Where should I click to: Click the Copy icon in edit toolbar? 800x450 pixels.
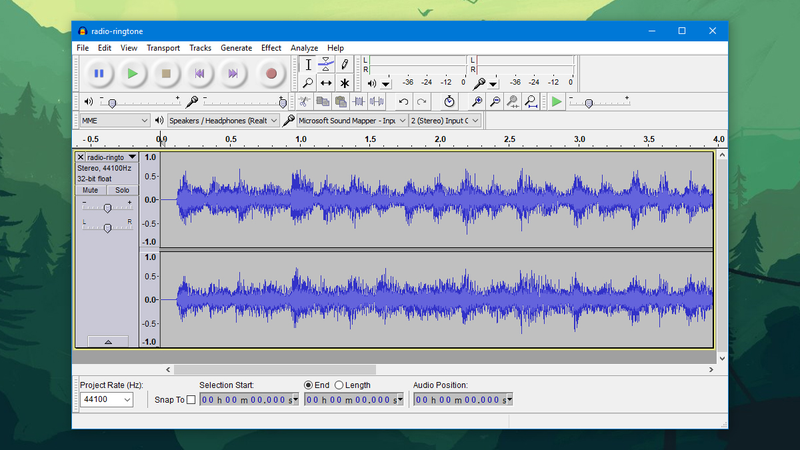(x=322, y=102)
